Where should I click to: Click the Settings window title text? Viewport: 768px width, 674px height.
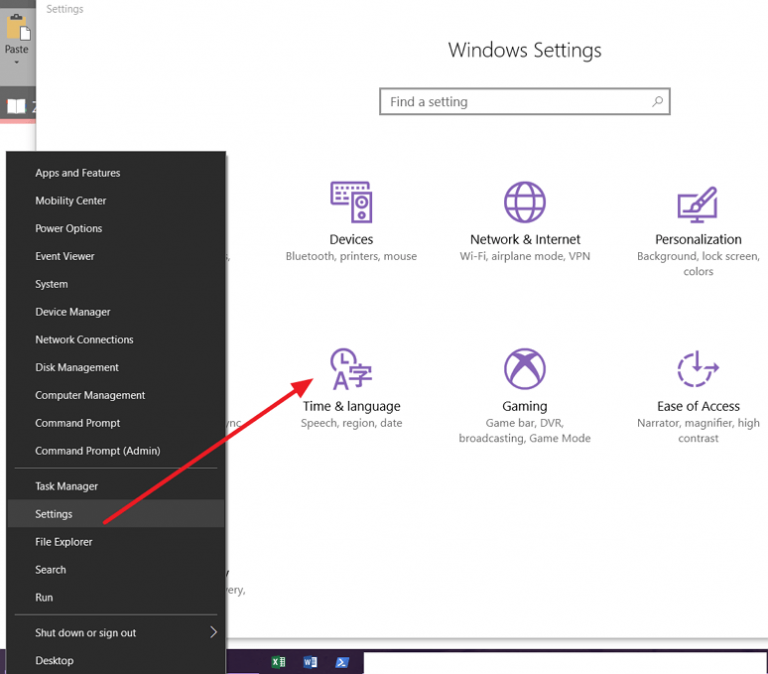(x=65, y=9)
